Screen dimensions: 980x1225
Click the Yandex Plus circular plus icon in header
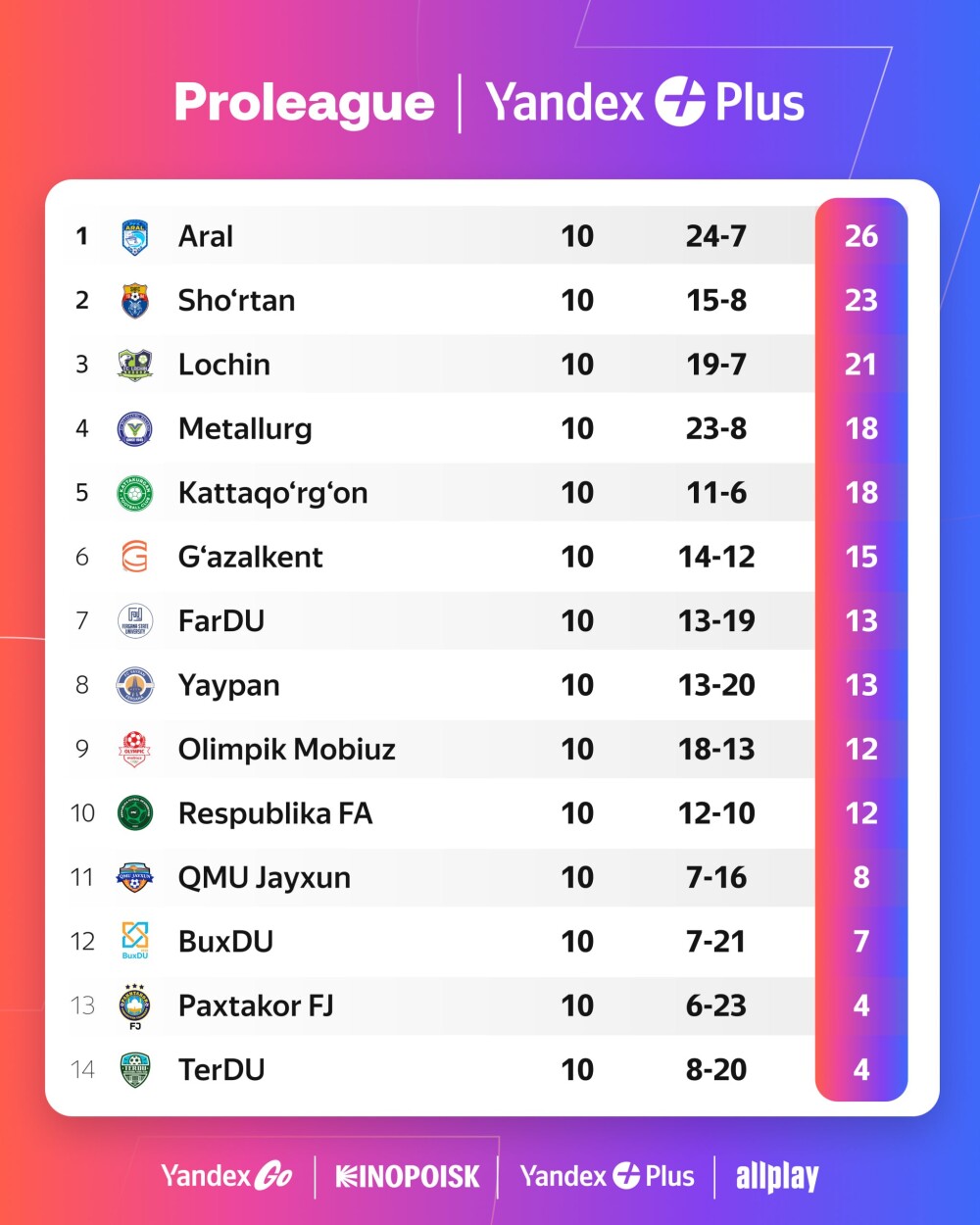[x=679, y=102]
